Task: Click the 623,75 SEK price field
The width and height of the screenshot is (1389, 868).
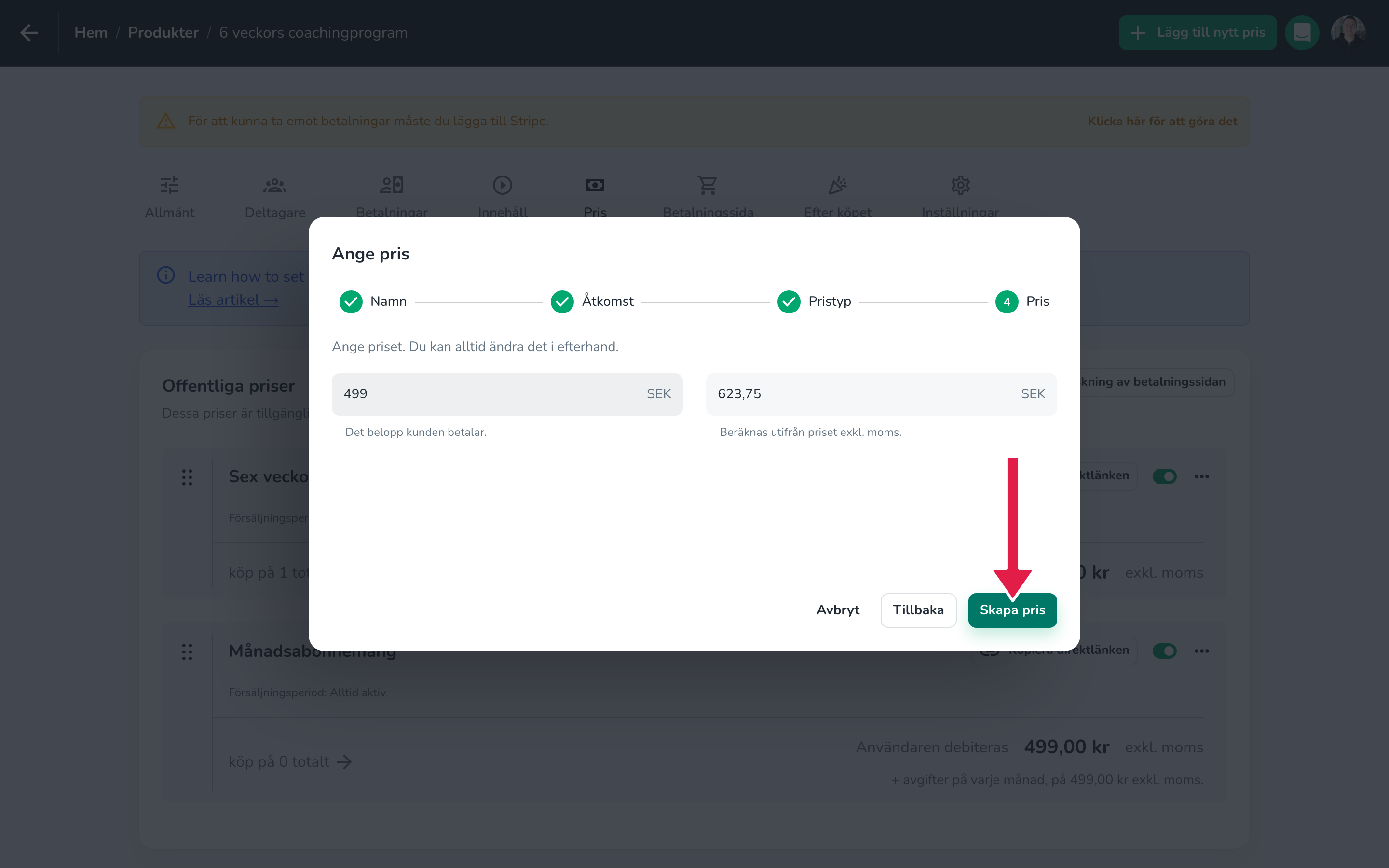Action: [x=881, y=394]
